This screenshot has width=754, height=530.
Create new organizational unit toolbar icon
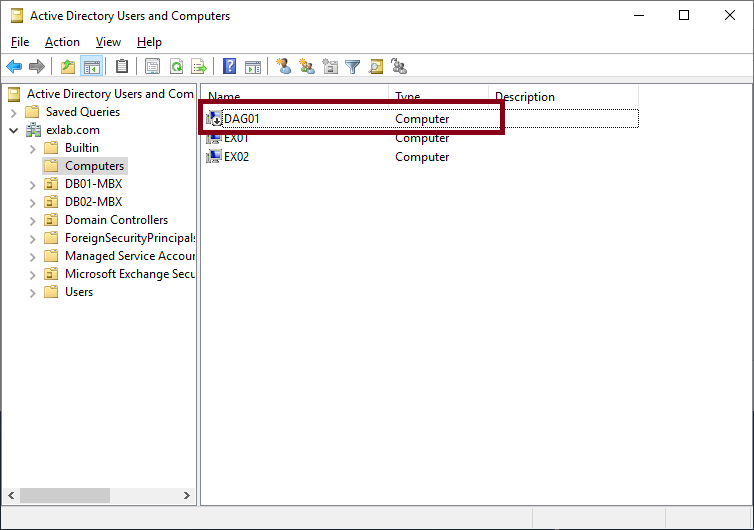coord(330,66)
